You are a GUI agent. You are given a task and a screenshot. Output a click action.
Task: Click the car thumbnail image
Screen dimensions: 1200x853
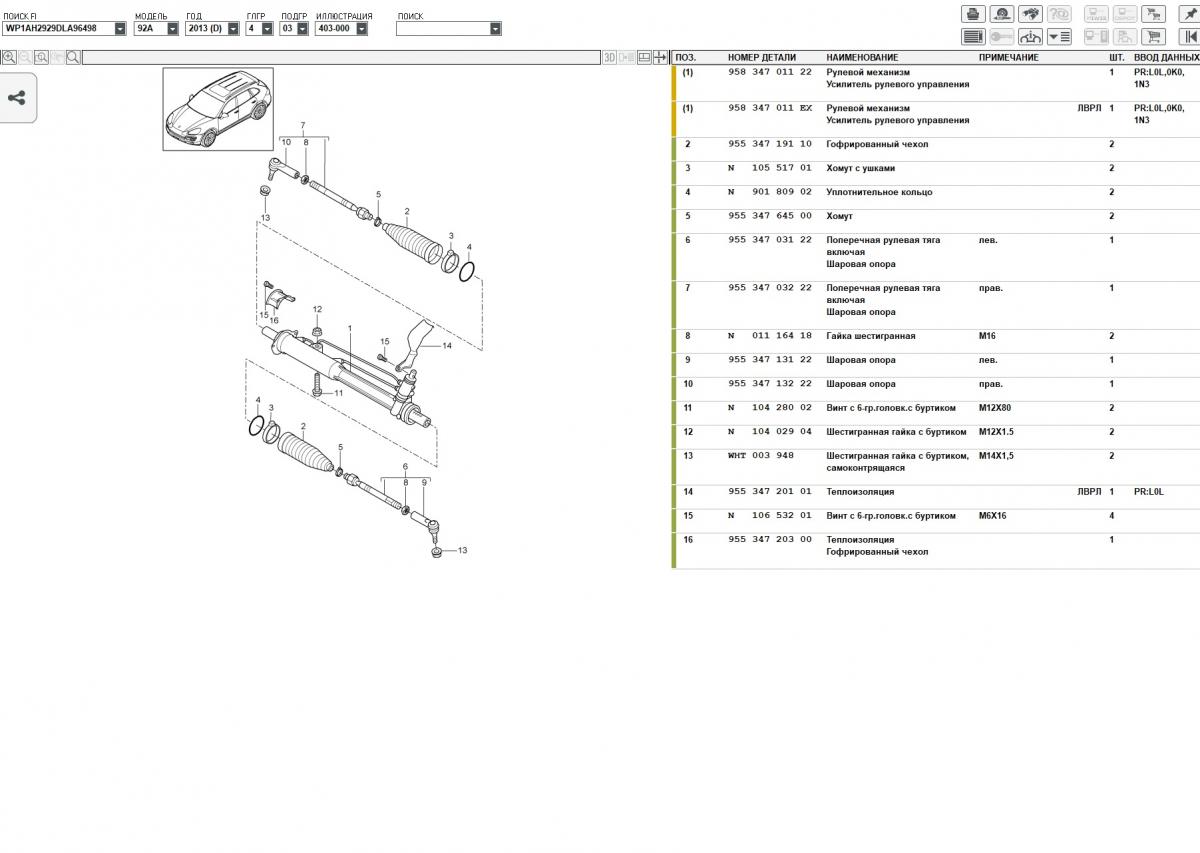click(x=218, y=109)
